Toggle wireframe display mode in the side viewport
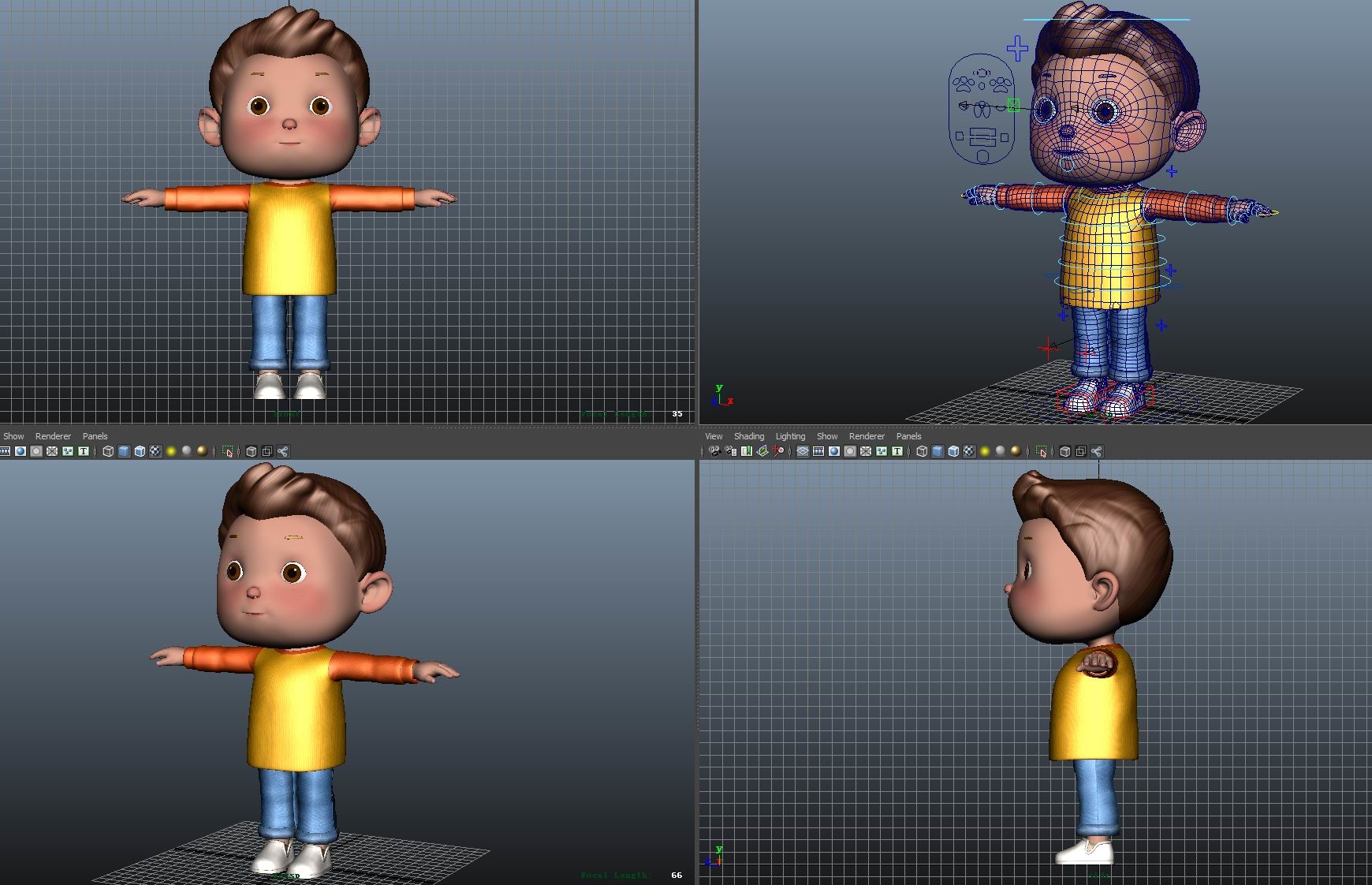The height and width of the screenshot is (885, 1372). (922, 451)
